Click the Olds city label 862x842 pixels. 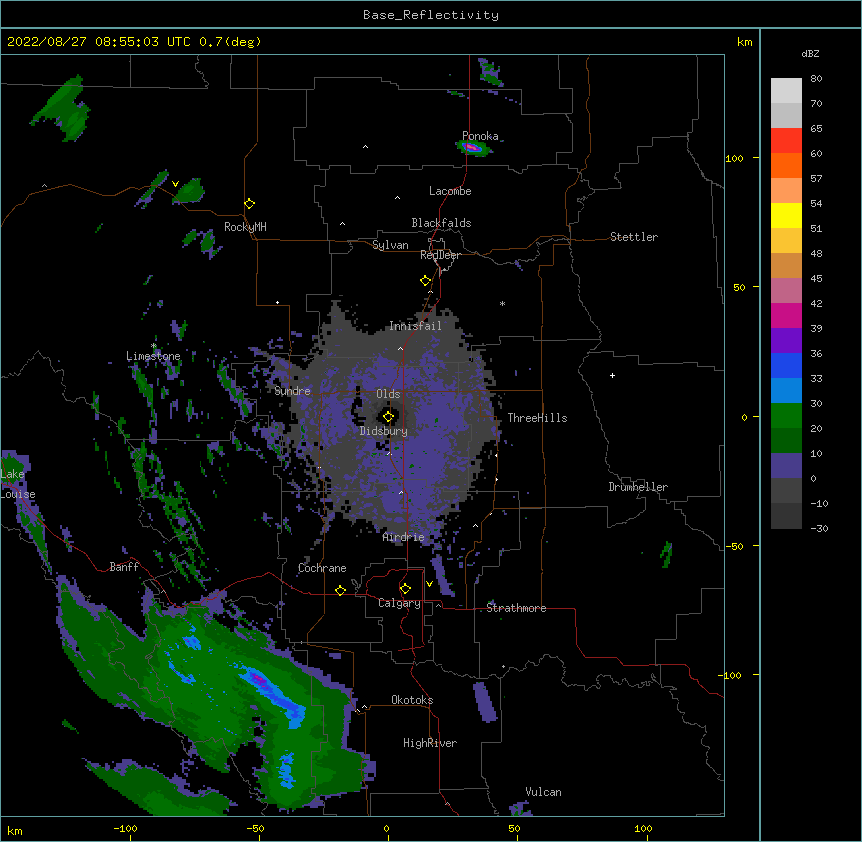coord(388,394)
